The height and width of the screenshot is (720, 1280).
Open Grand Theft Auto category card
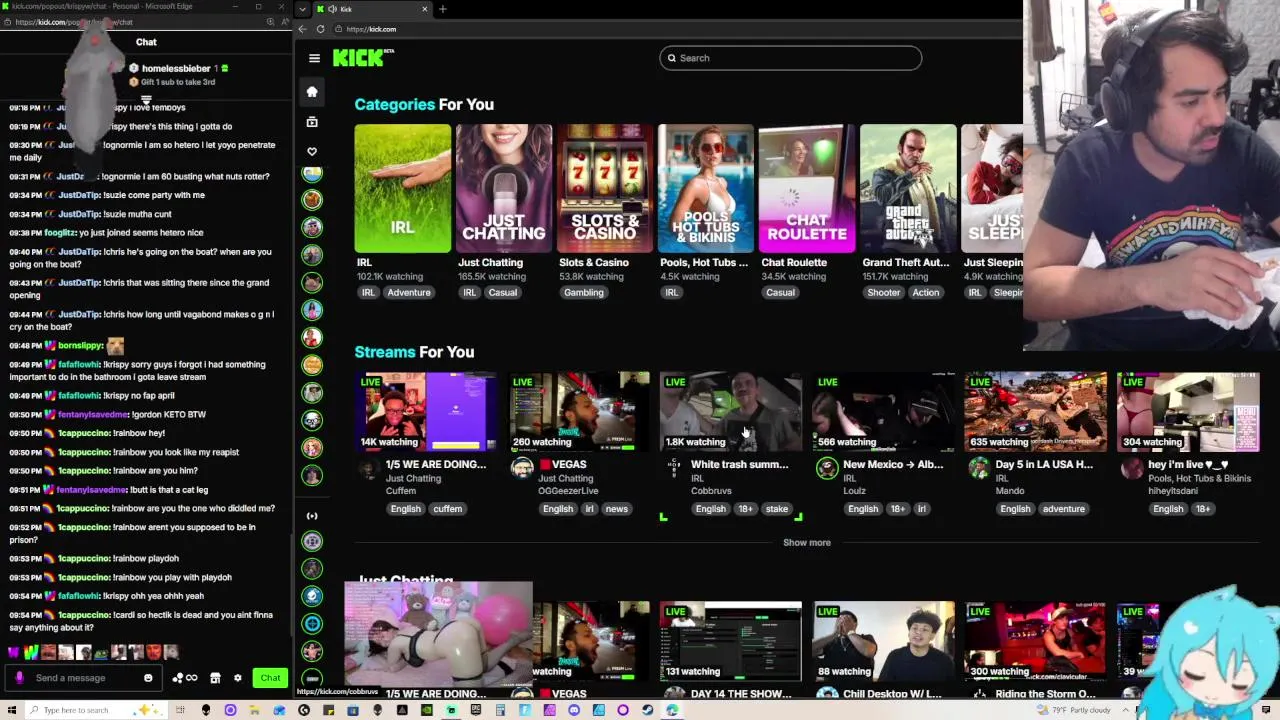click(907, 188)
